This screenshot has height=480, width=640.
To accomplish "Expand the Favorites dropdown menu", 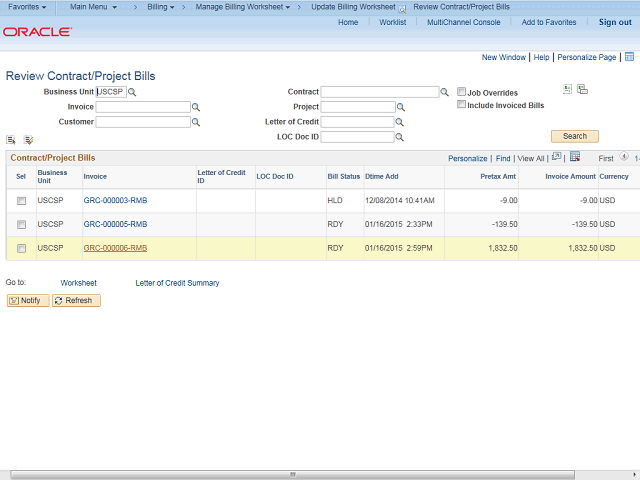I will 27,7.
